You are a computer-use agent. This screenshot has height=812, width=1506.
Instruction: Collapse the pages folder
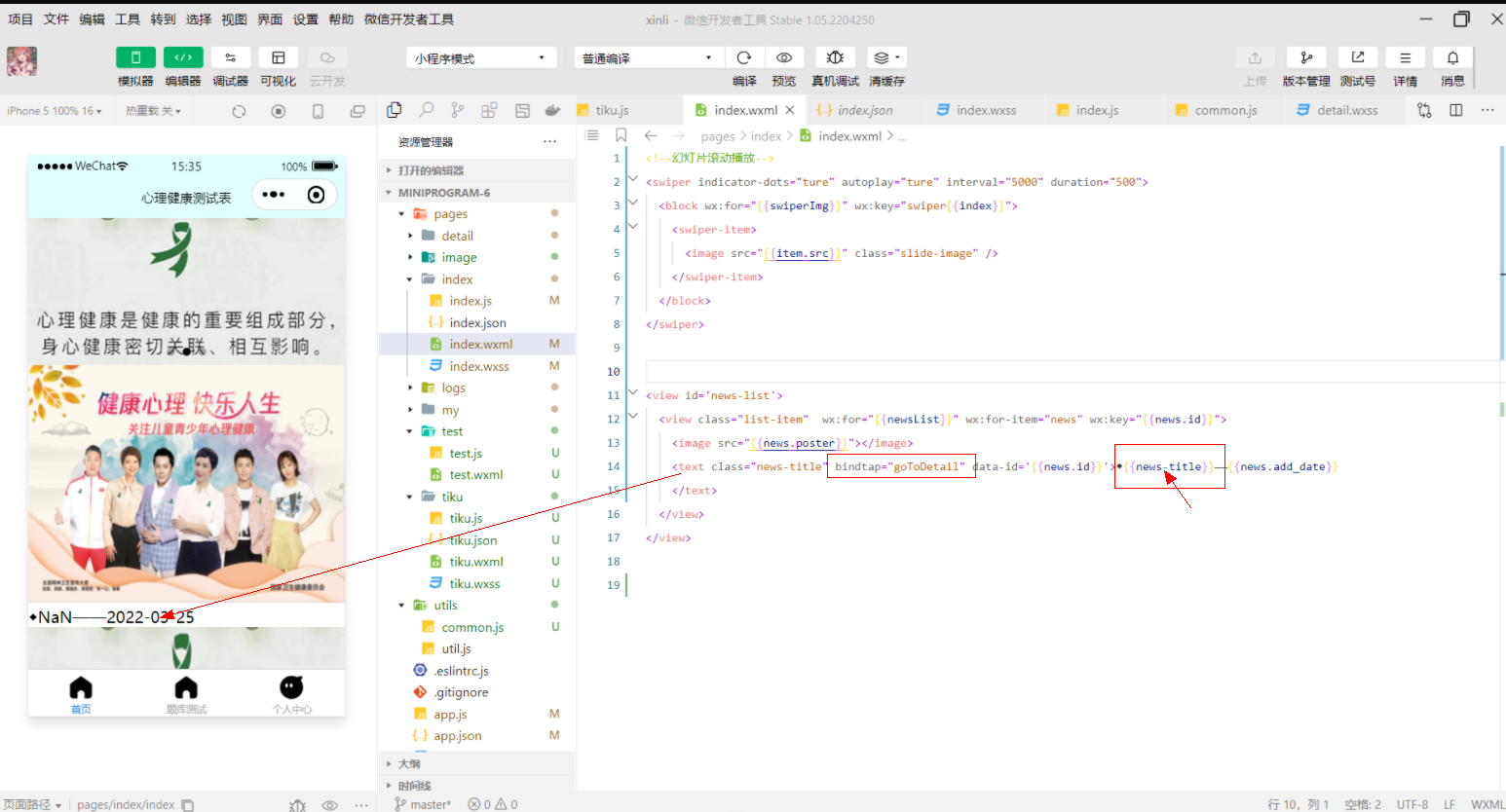coord(477,214)
